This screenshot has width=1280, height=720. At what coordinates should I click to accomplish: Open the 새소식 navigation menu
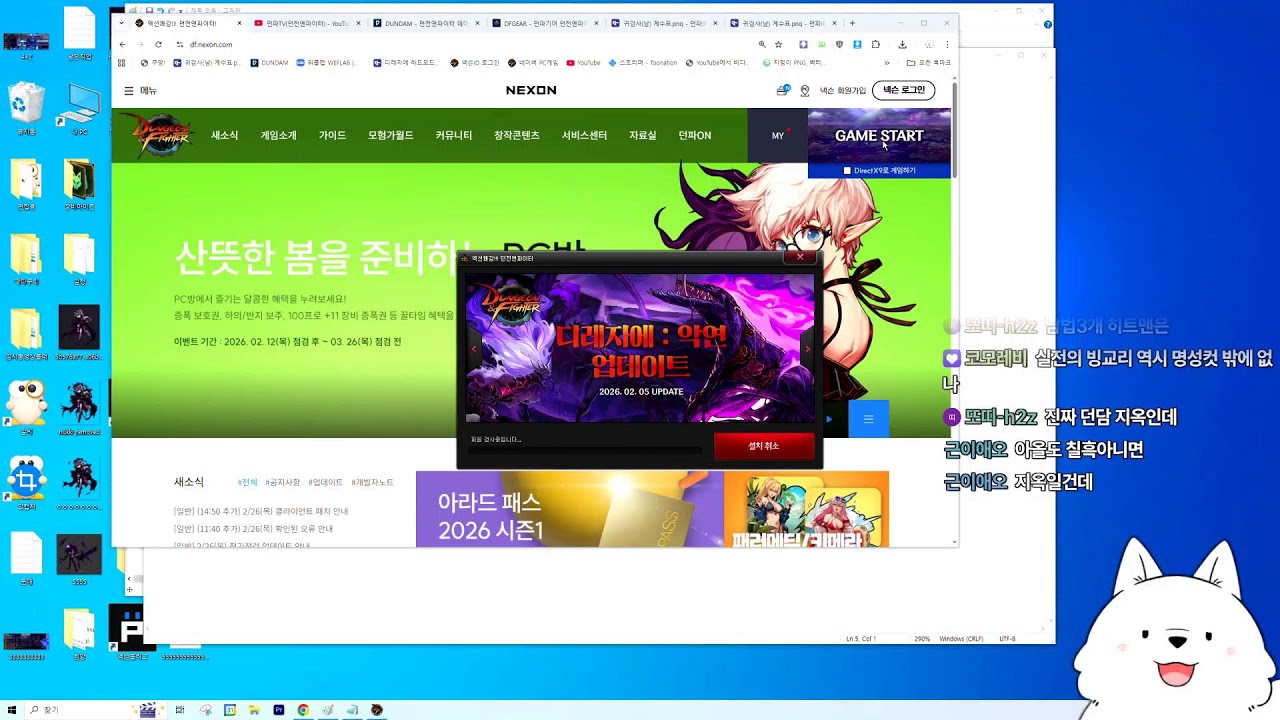225,136
